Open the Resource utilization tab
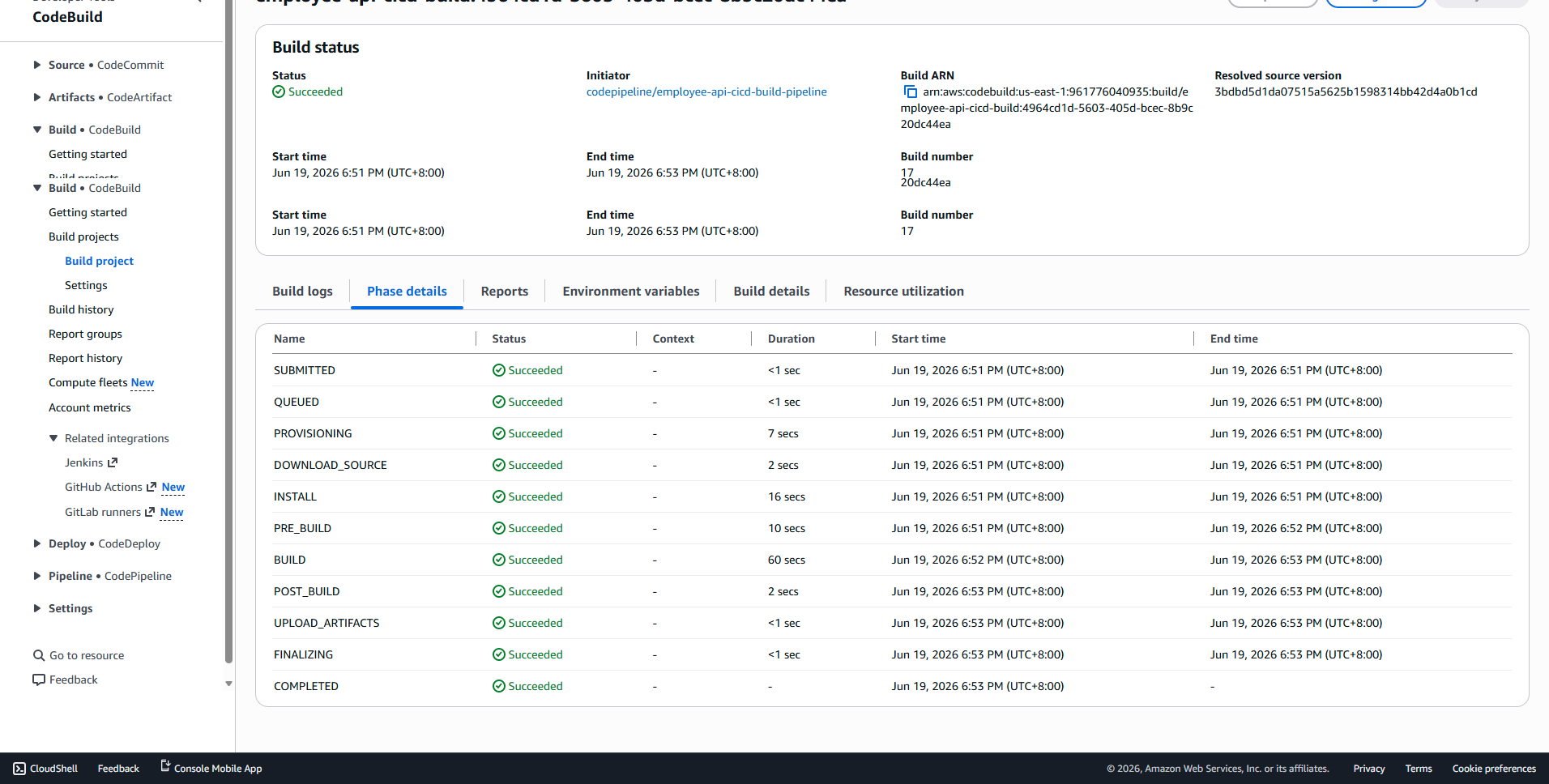 (903, 292)
